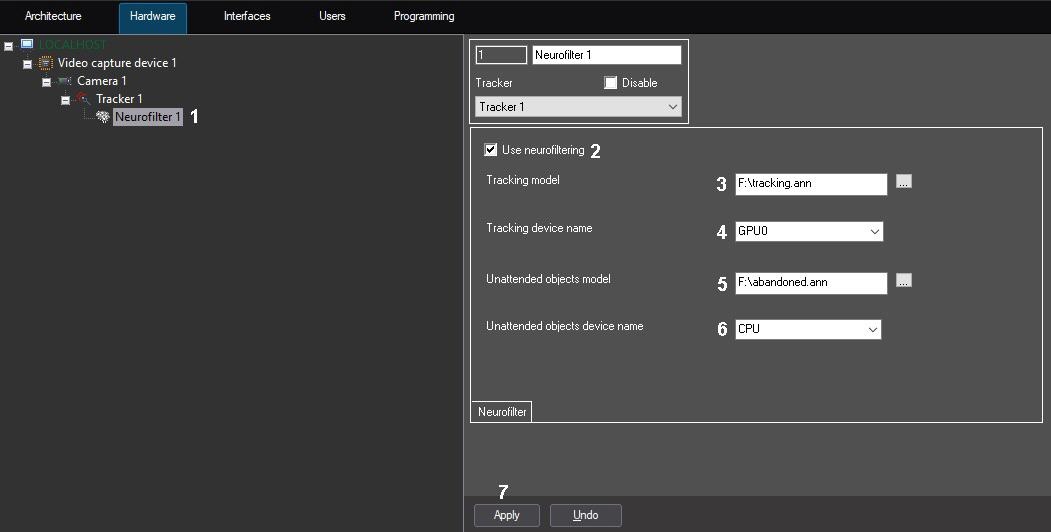Click the Neurofilter 1 icon in tree

[x=103, y=117]
